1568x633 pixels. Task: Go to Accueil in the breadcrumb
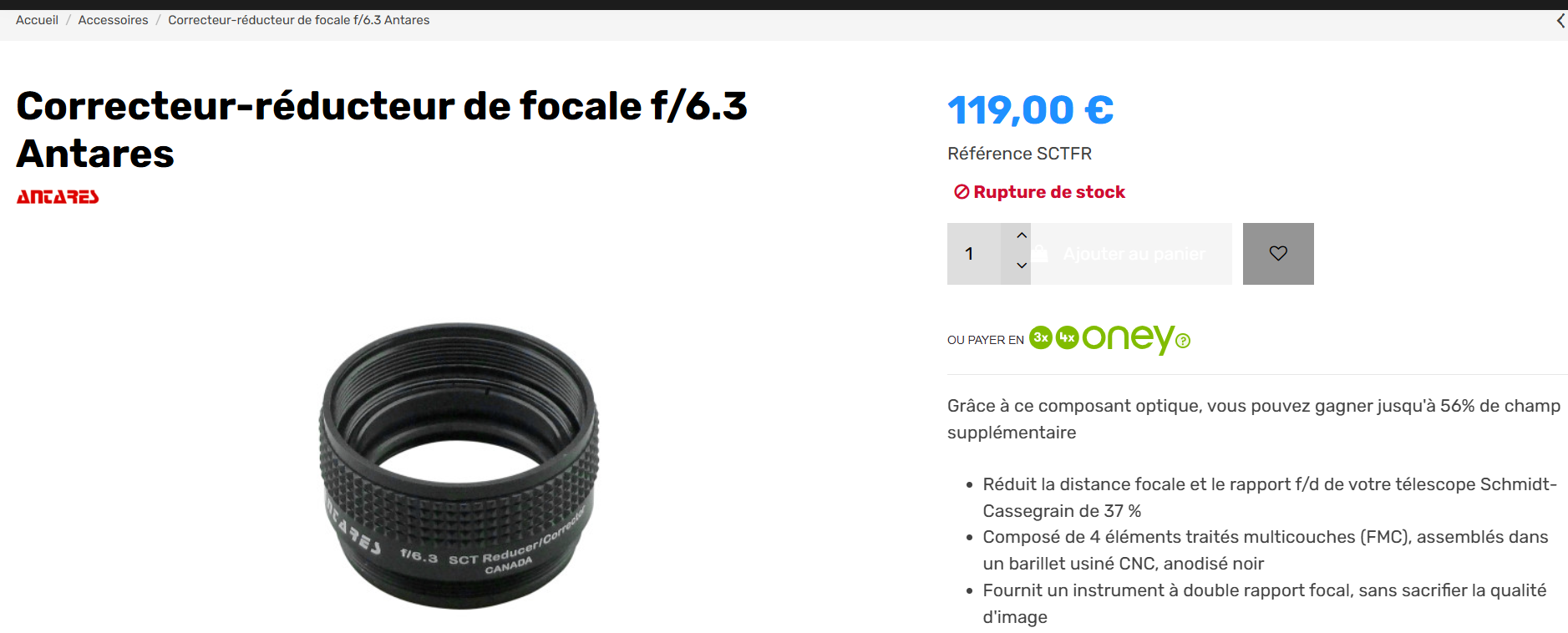37,20
